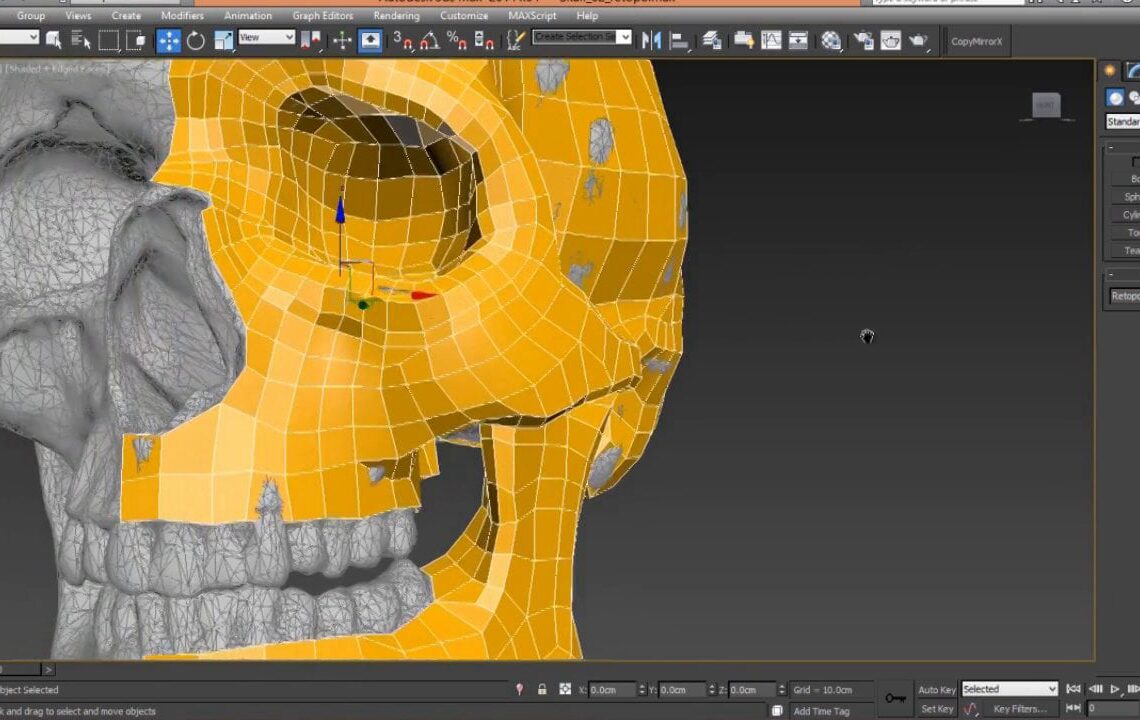Activate the Select and Uniform Scale tool
Viewport: 1140px width, 720px height.
point(224,41)
